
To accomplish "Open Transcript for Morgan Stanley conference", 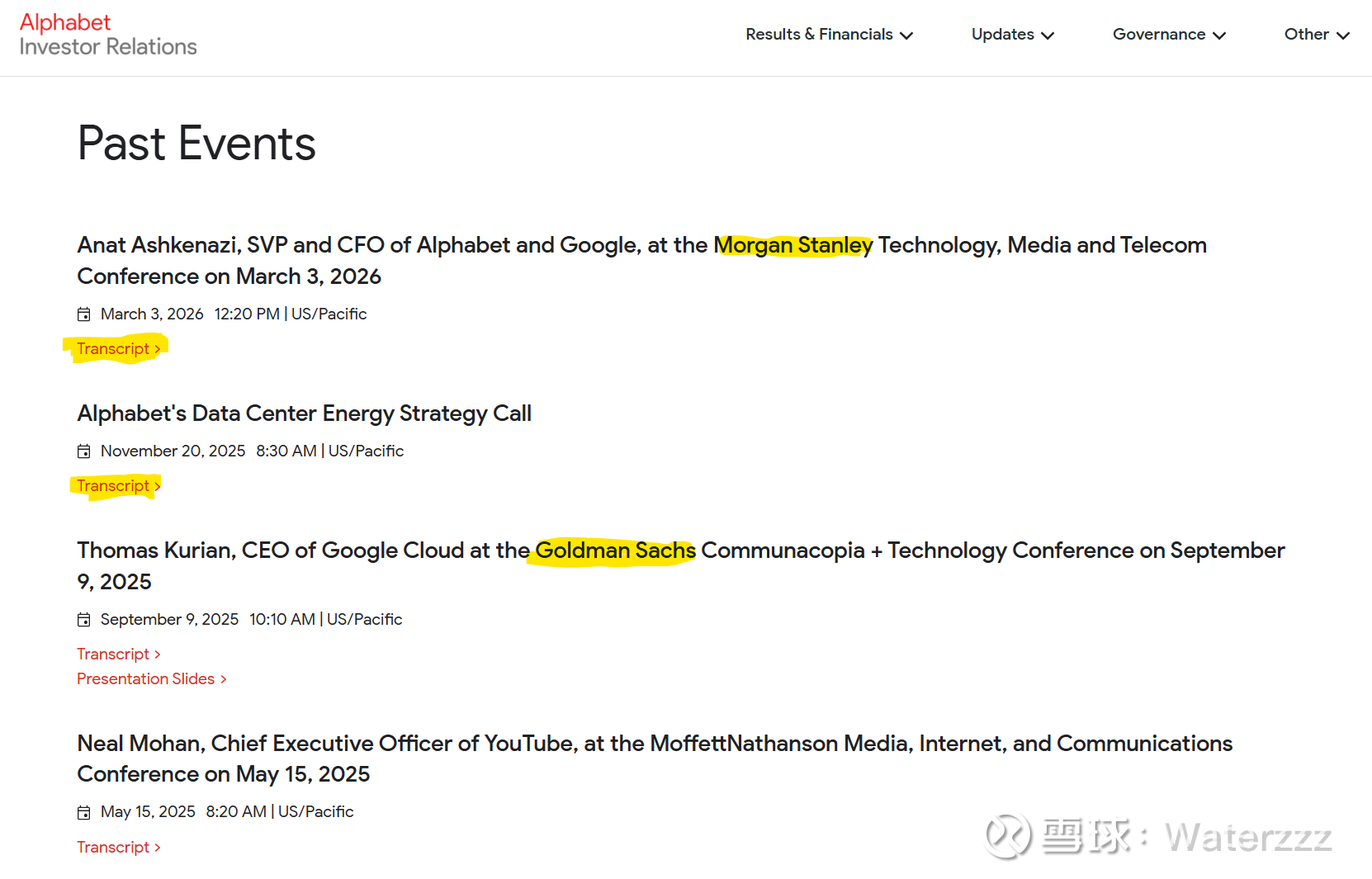I will (x=118, y=349).
